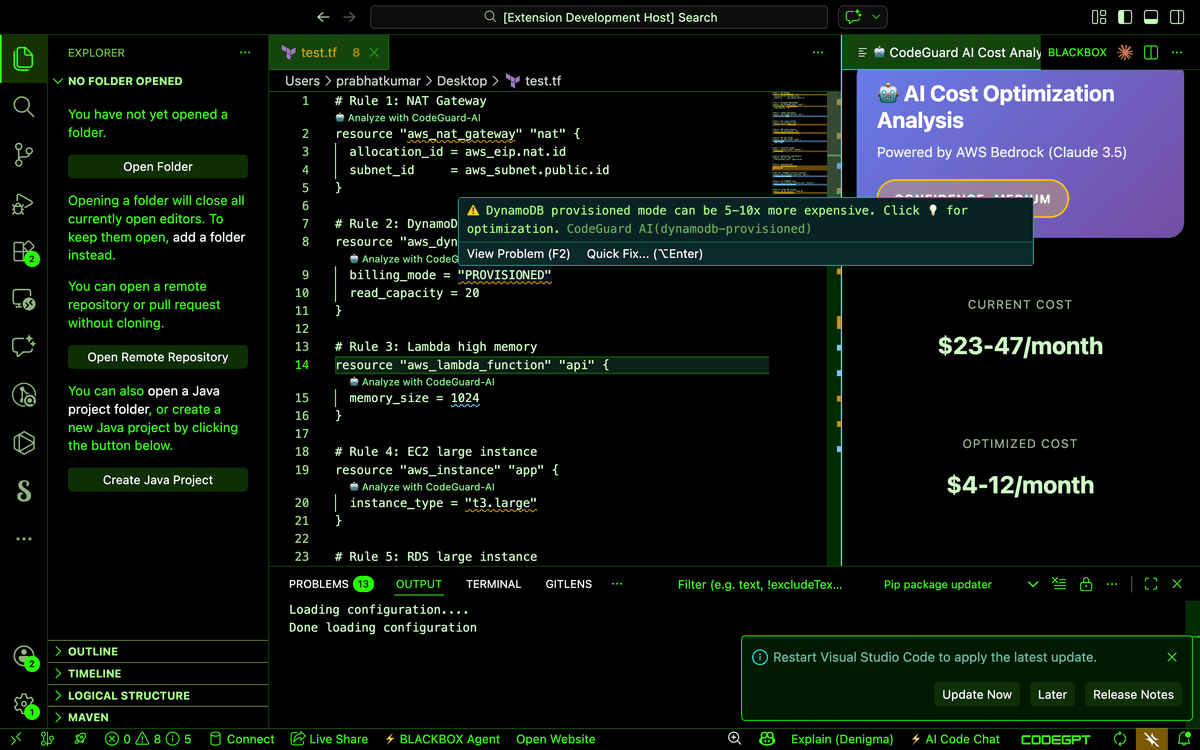
Task: Open additional views ellipsis in activity bar
Action: [x=24, y=539]
